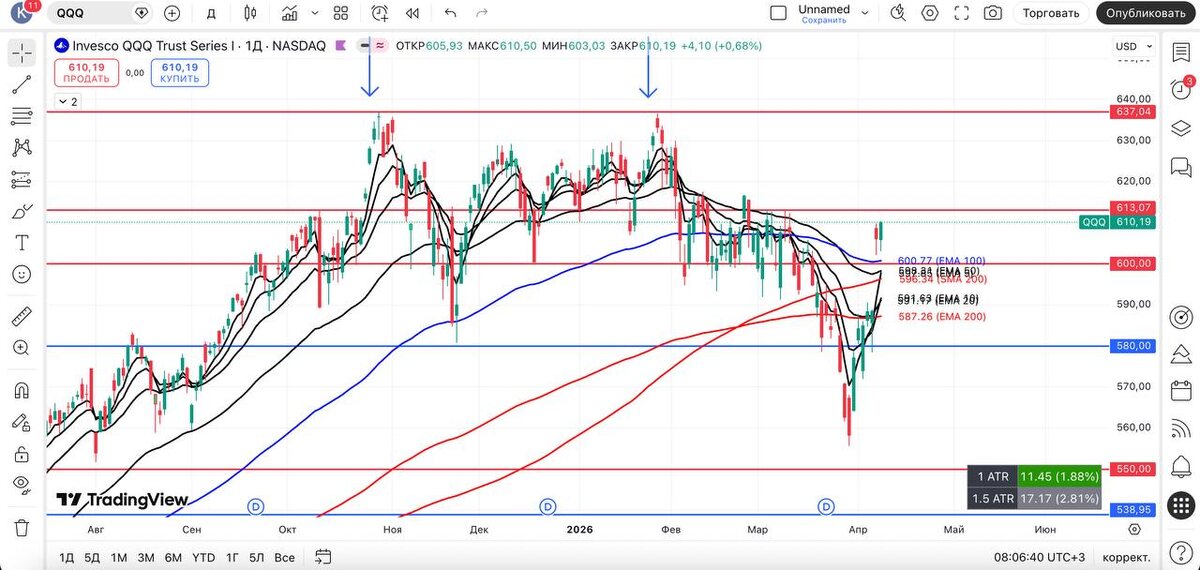Open the patterns drawing tools

tap(21, 147)
